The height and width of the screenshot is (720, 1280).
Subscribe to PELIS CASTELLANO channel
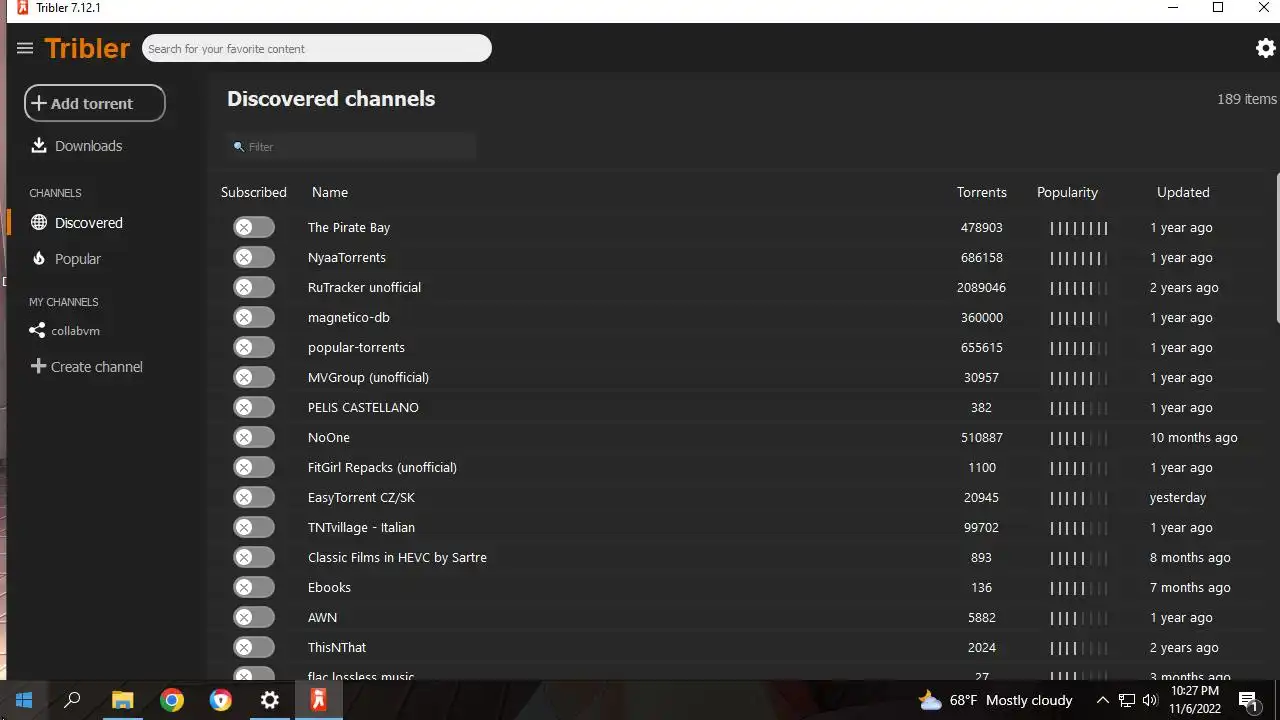tap(254, 408)
